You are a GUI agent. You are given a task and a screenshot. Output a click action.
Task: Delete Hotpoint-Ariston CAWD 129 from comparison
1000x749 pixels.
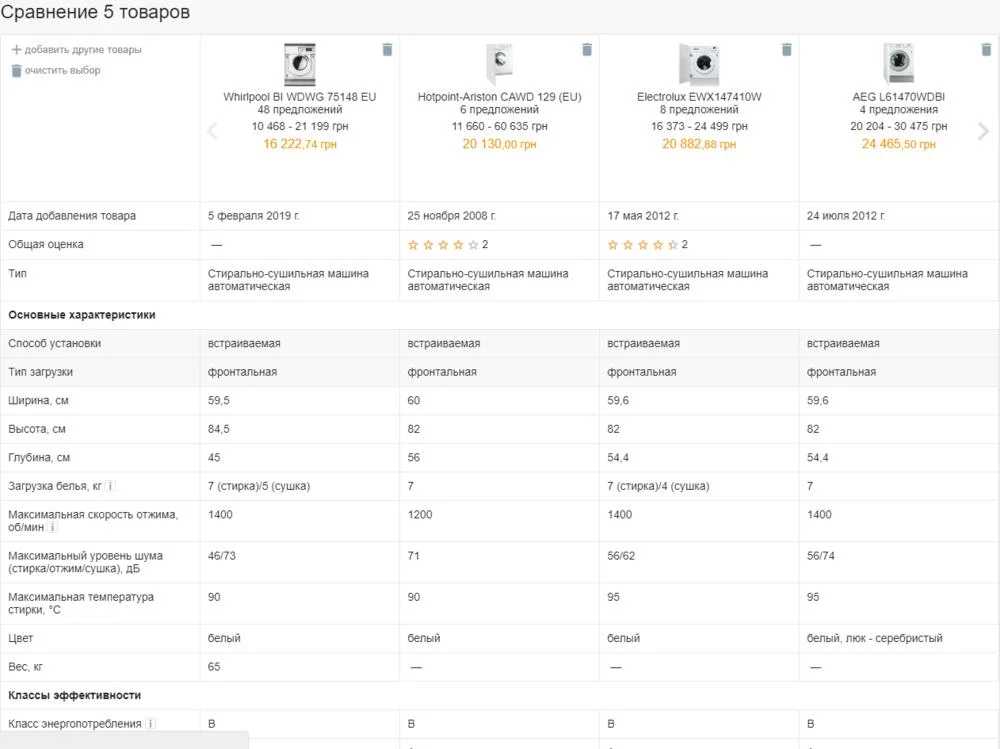pos(588,50)
